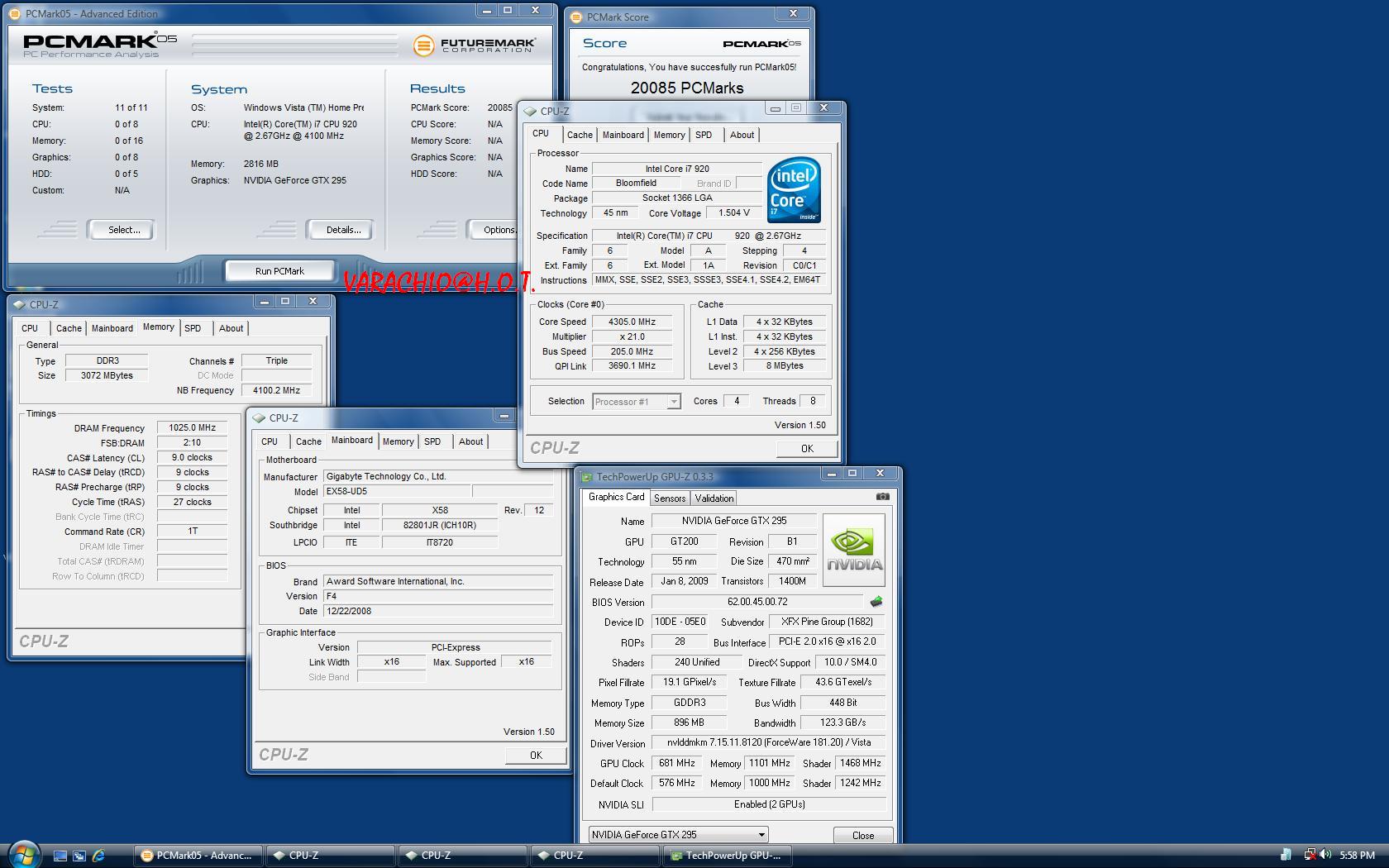Switch to Cache tab in front CPU-Z window
The width and height of the screenshot is (1389, 868).
580,135
